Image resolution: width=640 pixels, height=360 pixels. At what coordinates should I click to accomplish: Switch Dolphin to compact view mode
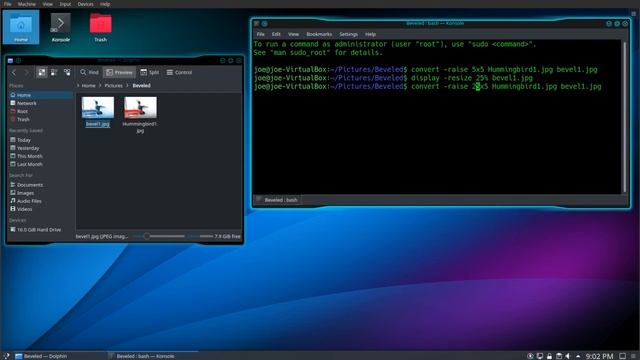(x=54, y=72)
